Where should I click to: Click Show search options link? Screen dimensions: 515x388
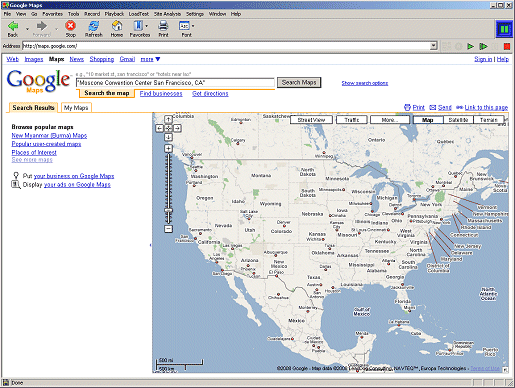point(365,83)
